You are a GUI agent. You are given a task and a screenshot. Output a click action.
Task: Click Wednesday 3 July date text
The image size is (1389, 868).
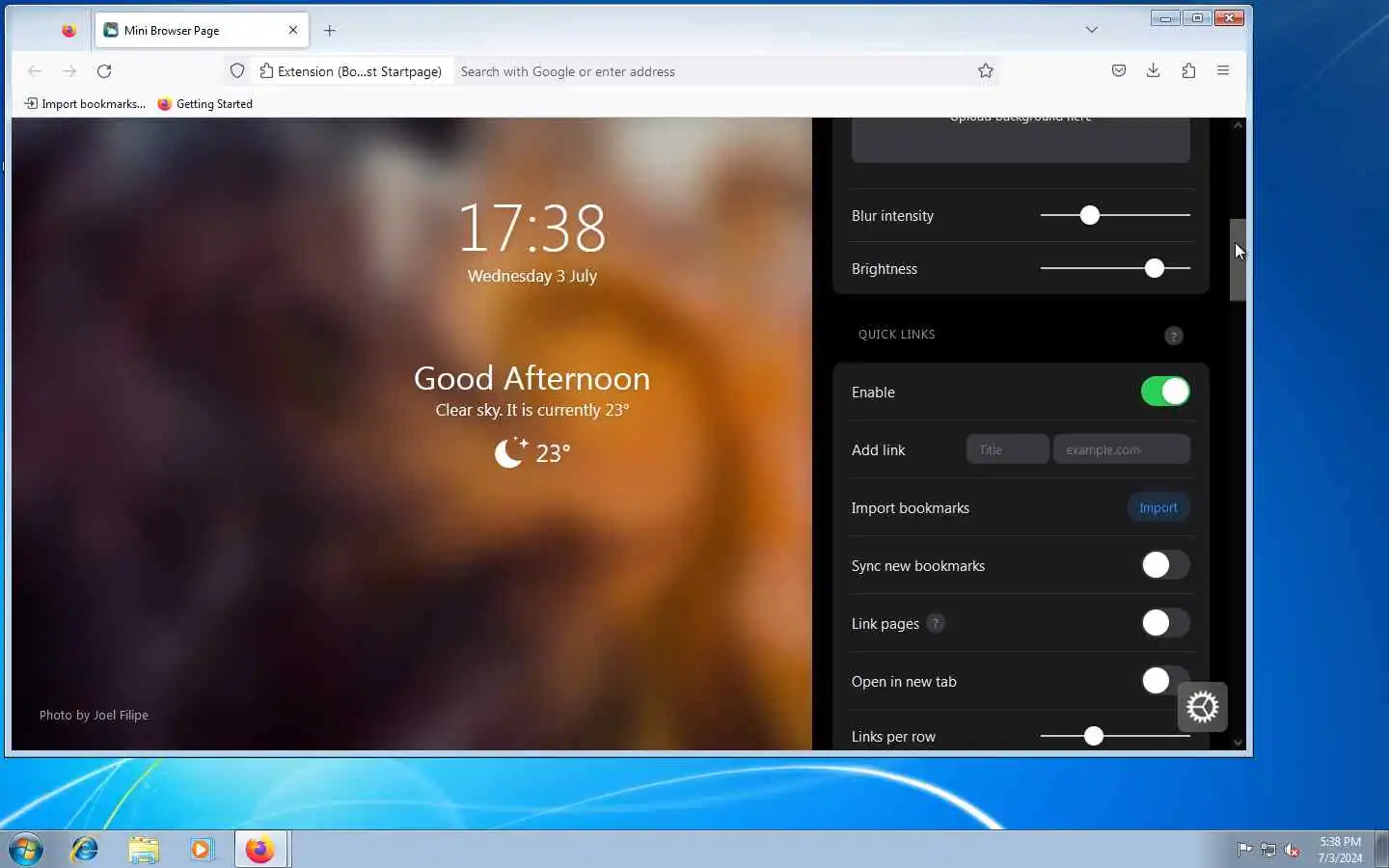coord(531,276)
